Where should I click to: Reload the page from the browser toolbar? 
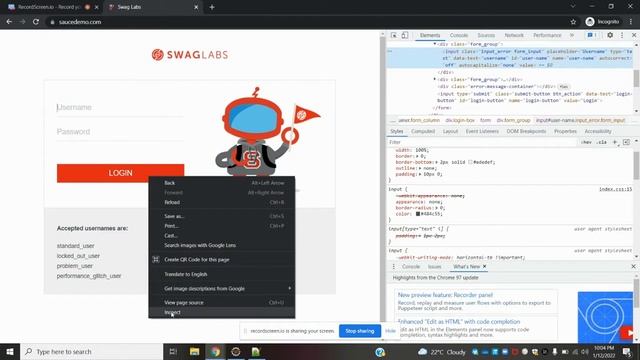click(36, 22)
